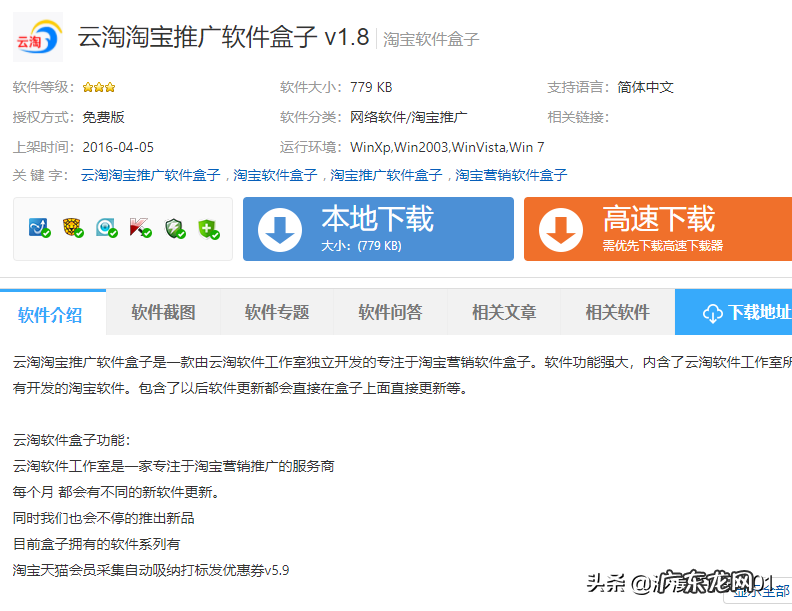Viewport: 792px width, 611px height.
Task: Click the line 同时我们也会不停的推出新品
Action: pos(104,518)
